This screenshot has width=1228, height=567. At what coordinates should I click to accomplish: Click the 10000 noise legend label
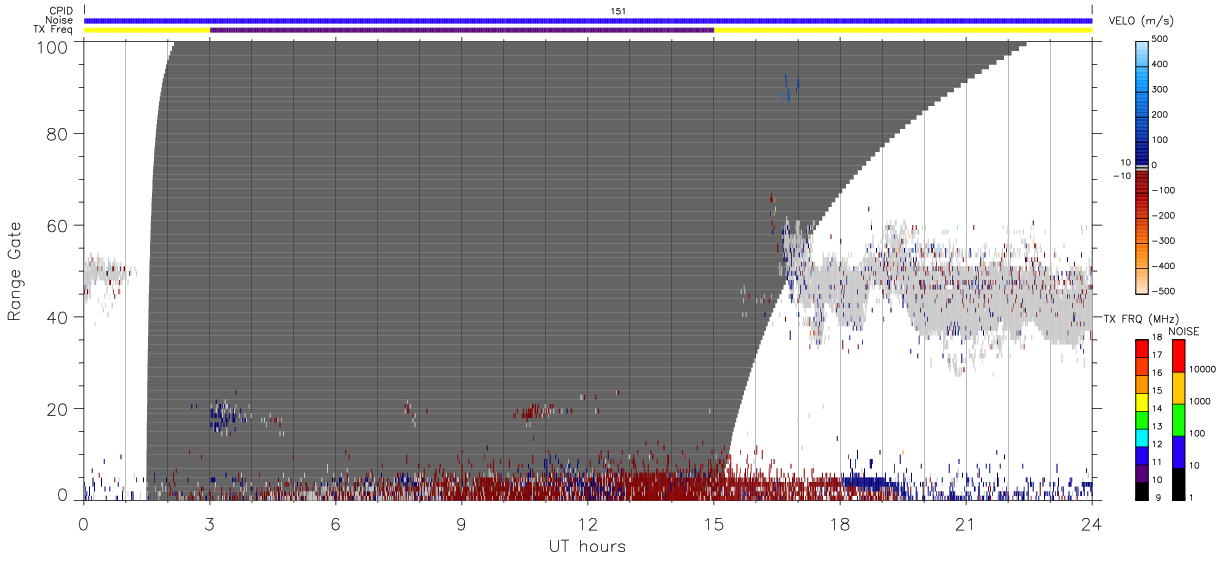[x=1204, y=369]
